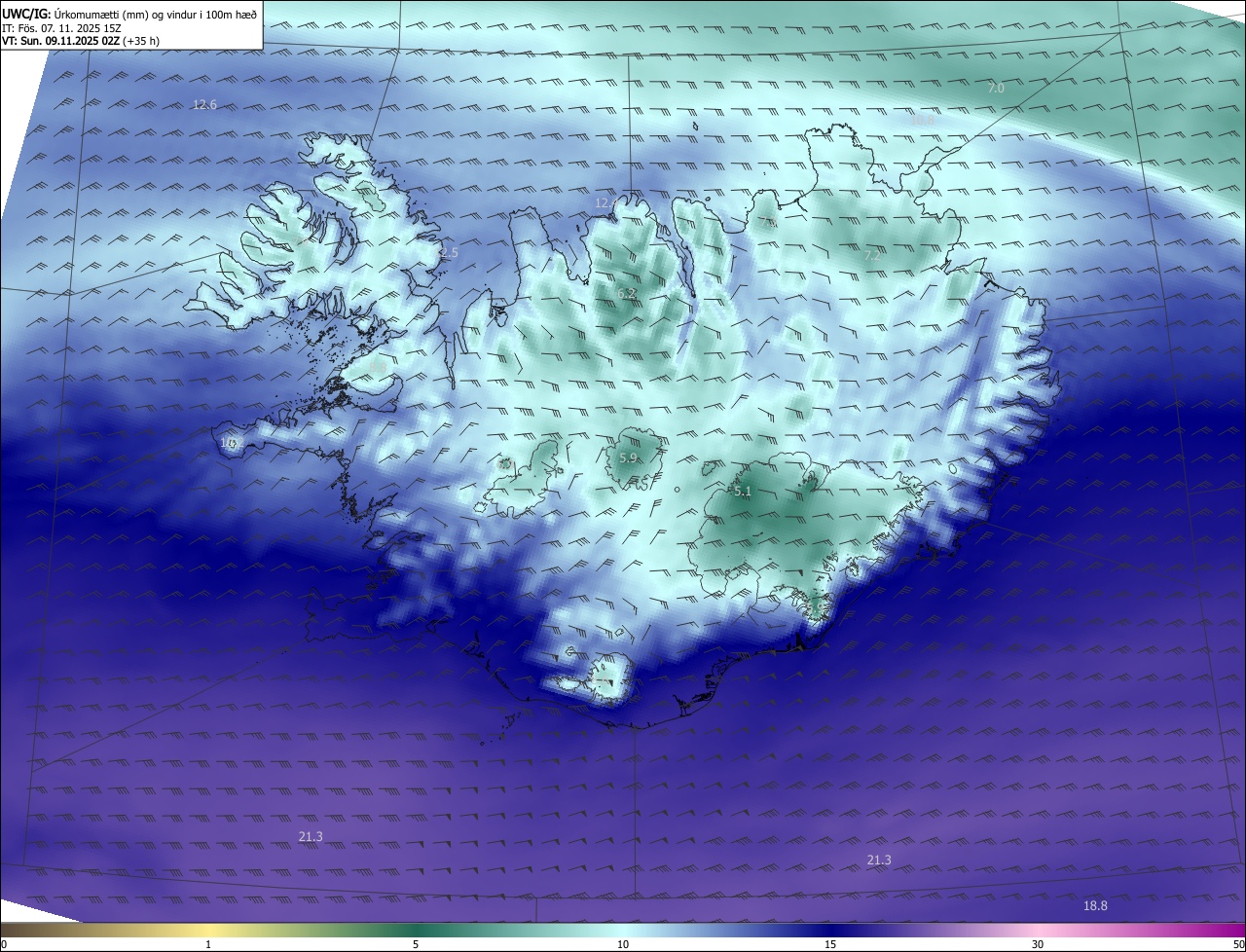Click the 15 tick on the color scale

[830, 944]
